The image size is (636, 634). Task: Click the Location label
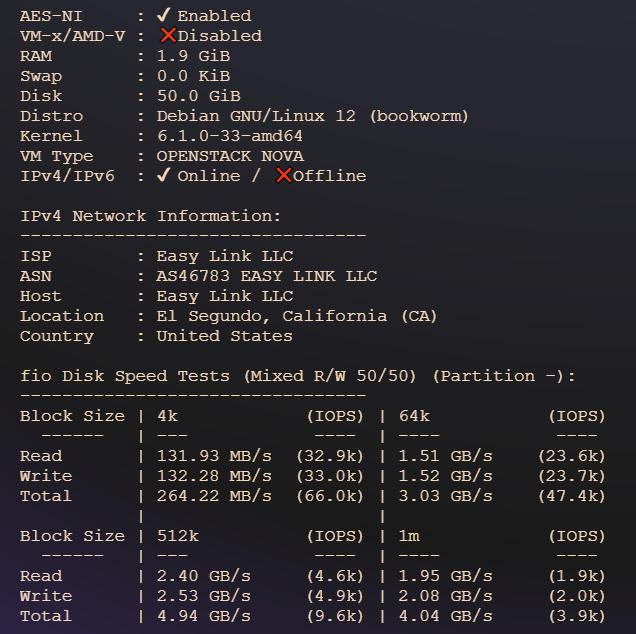click(62, 316)
